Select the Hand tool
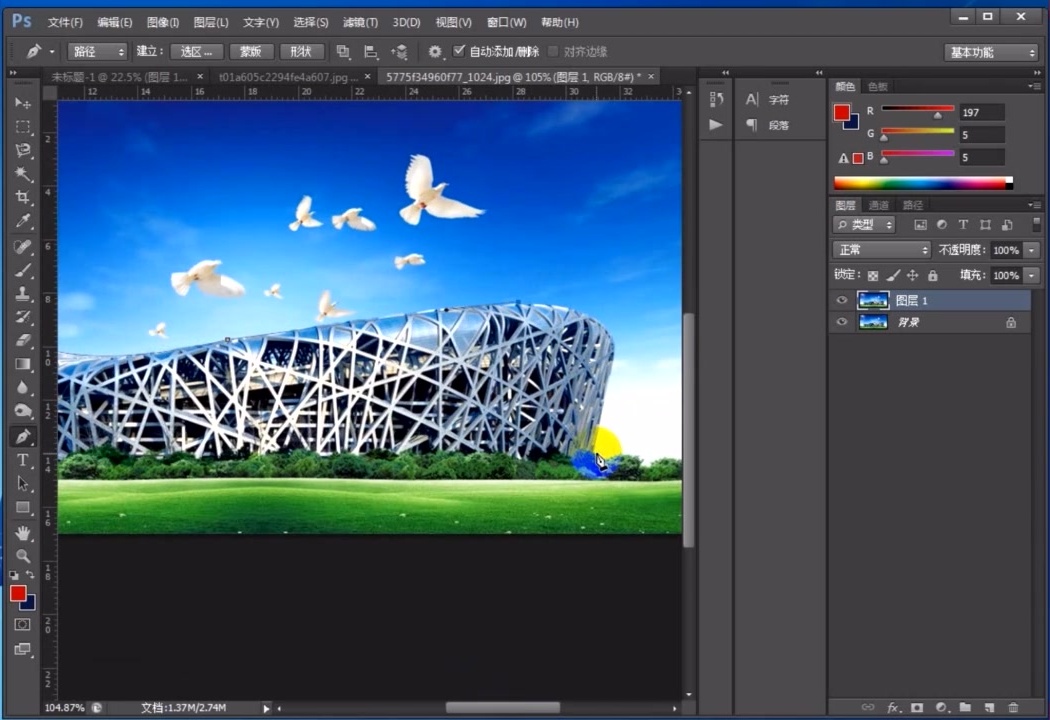 [23, 532]
